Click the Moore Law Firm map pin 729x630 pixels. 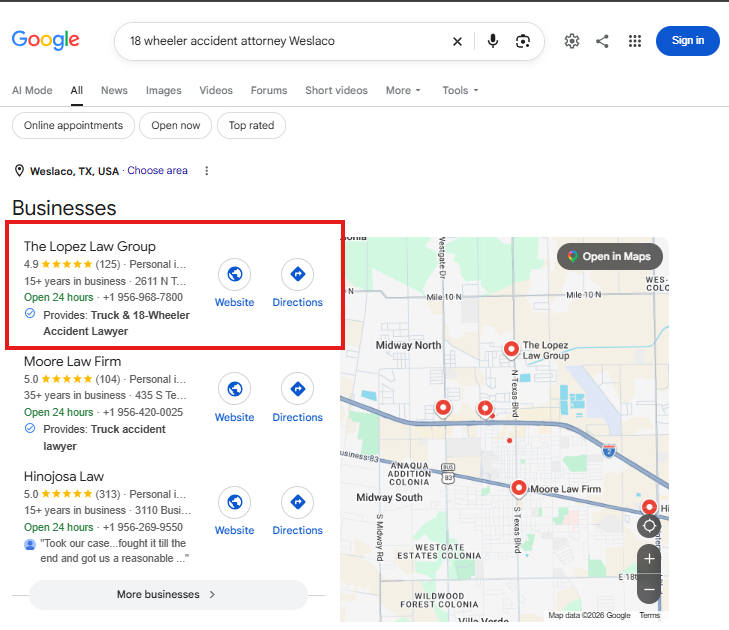point(518,489)
